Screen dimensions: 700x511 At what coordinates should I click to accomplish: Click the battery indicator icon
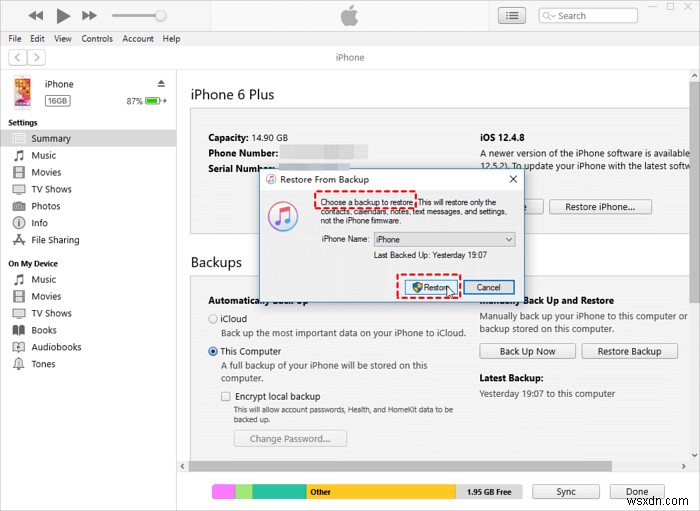tap(153, 101)
